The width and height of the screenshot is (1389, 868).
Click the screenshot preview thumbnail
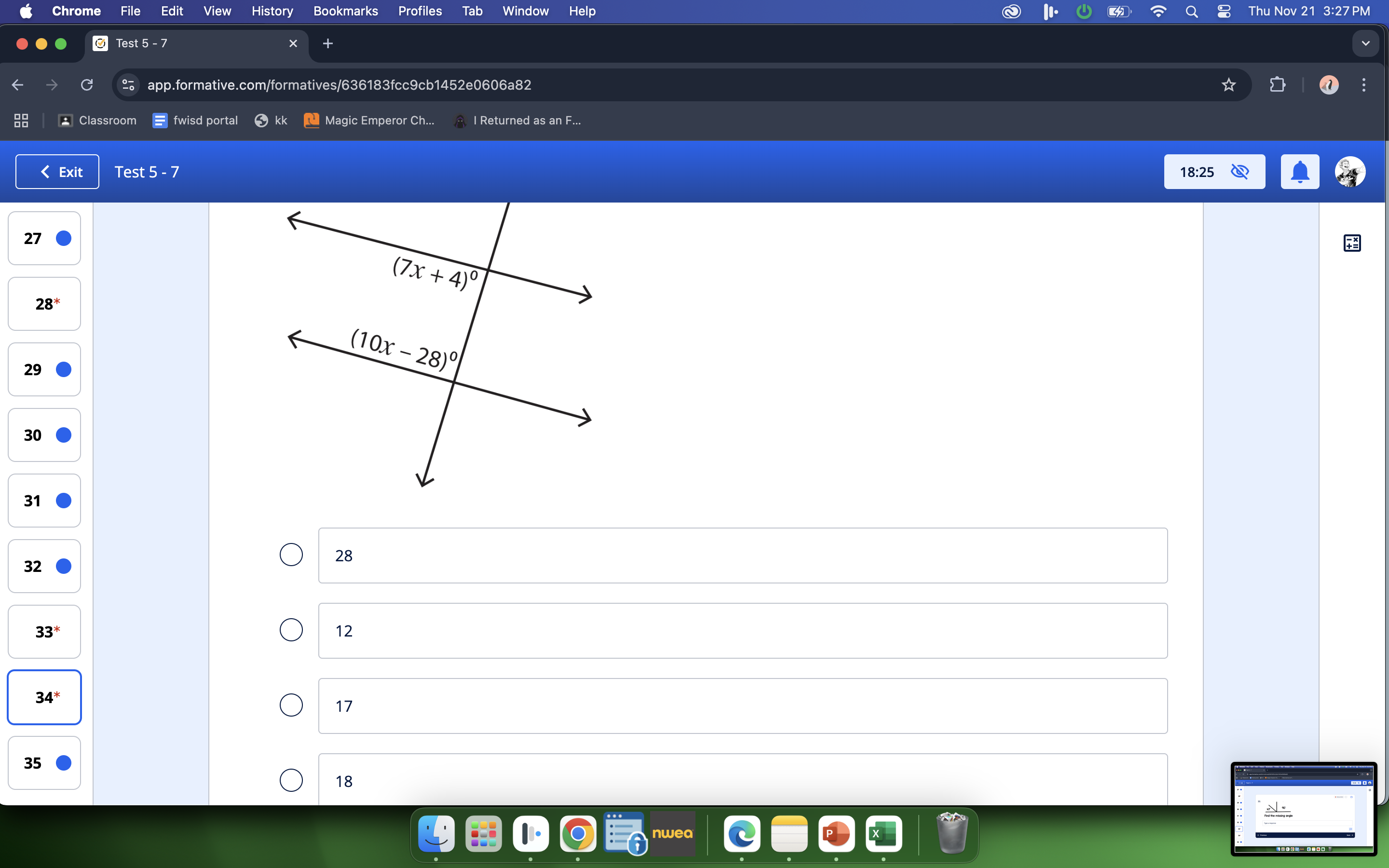pos(1304,808)
